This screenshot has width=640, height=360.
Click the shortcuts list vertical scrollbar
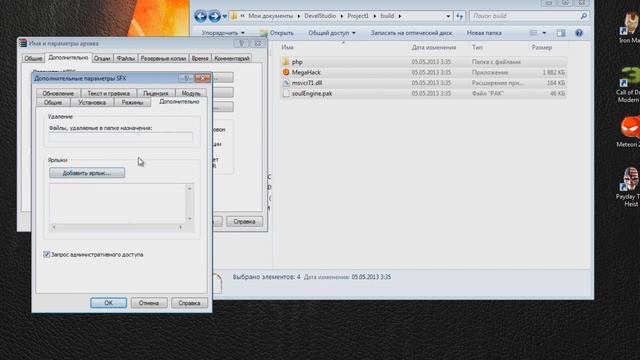(189, 204)
